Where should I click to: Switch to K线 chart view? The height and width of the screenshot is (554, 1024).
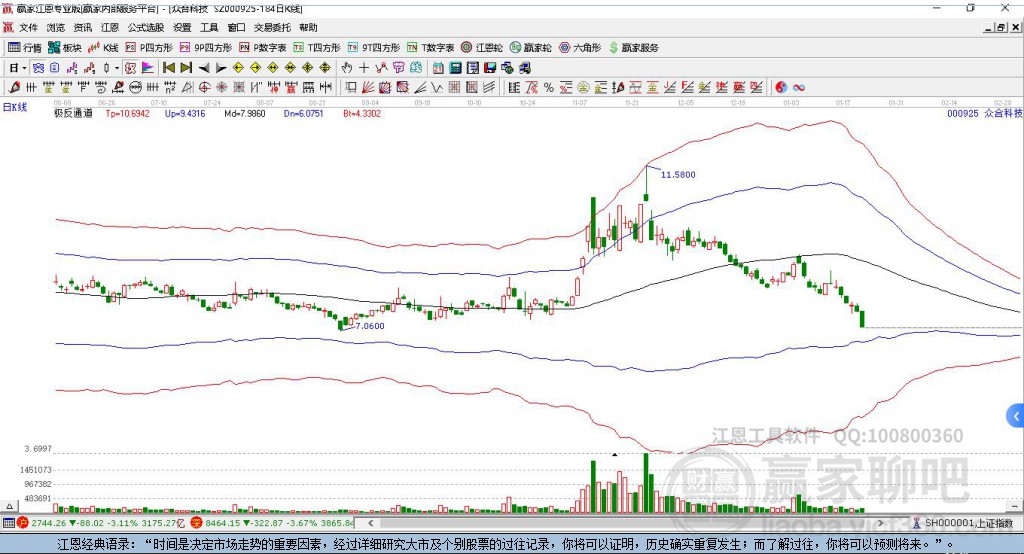103,48
